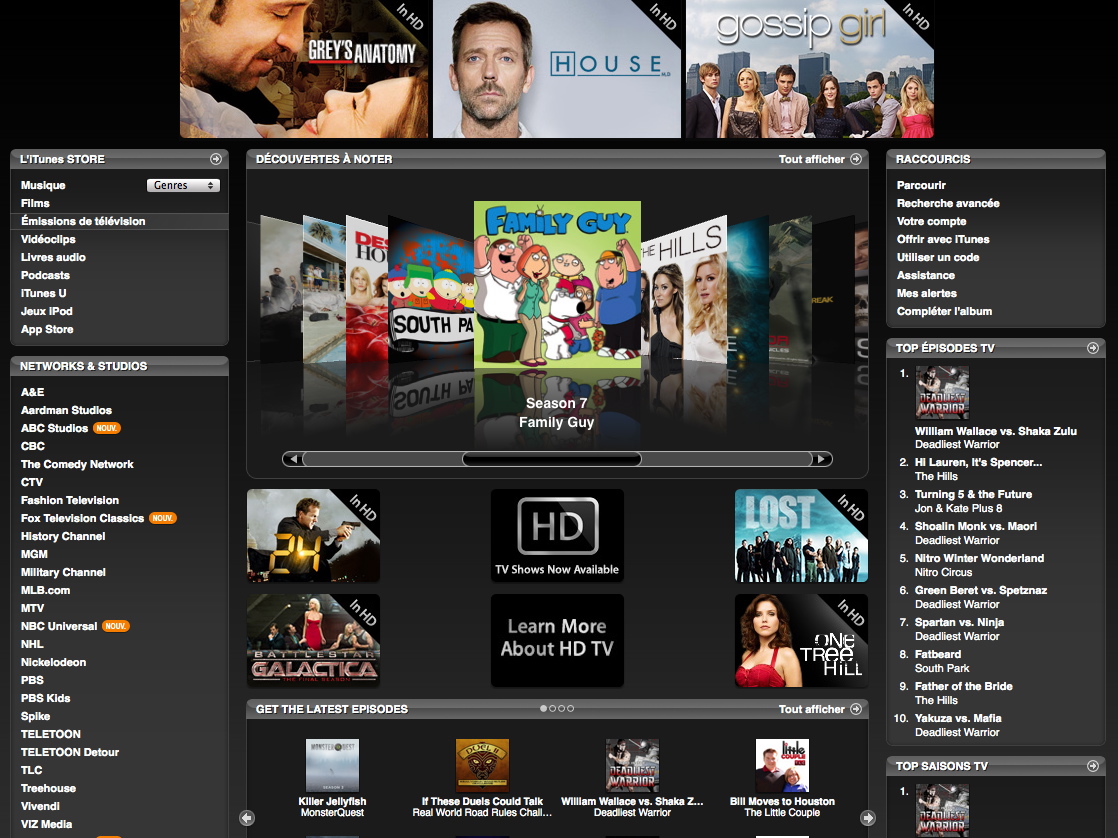Click Learn More About HD TV tile
This screenshot has height=838, width=1118.
pyautogui.click(x=558, y=640)
